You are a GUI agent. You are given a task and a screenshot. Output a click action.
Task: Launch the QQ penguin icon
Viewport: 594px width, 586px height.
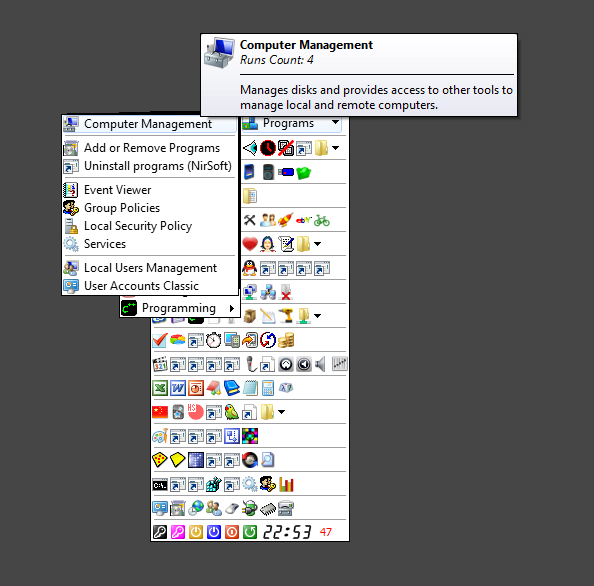tap(250, 268)
